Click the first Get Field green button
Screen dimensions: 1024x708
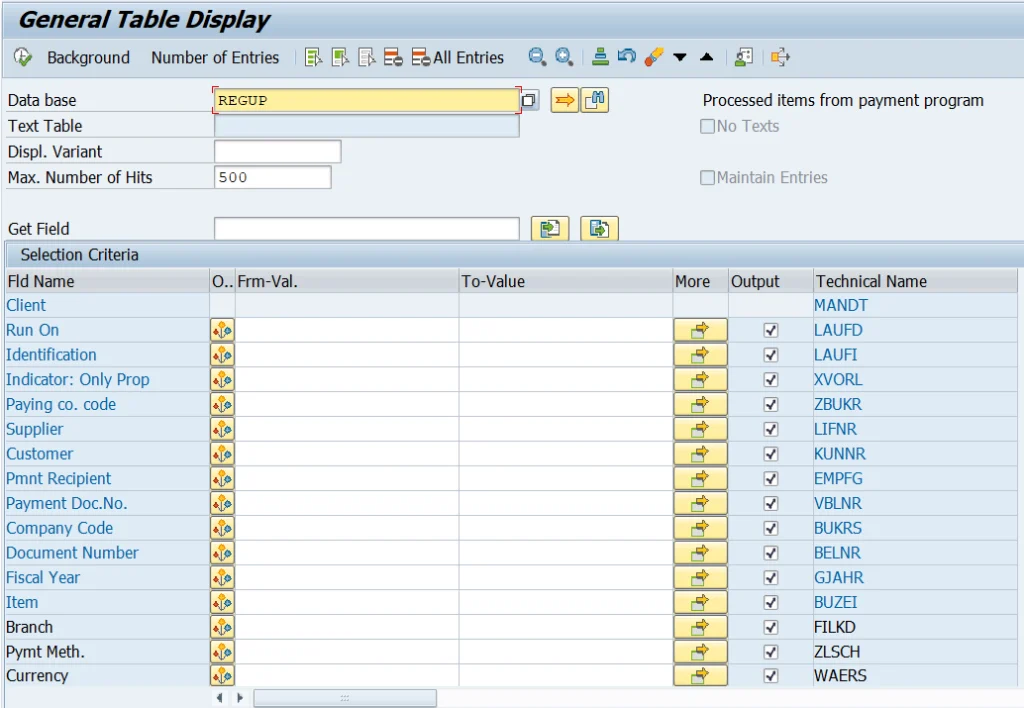[550, 229]
